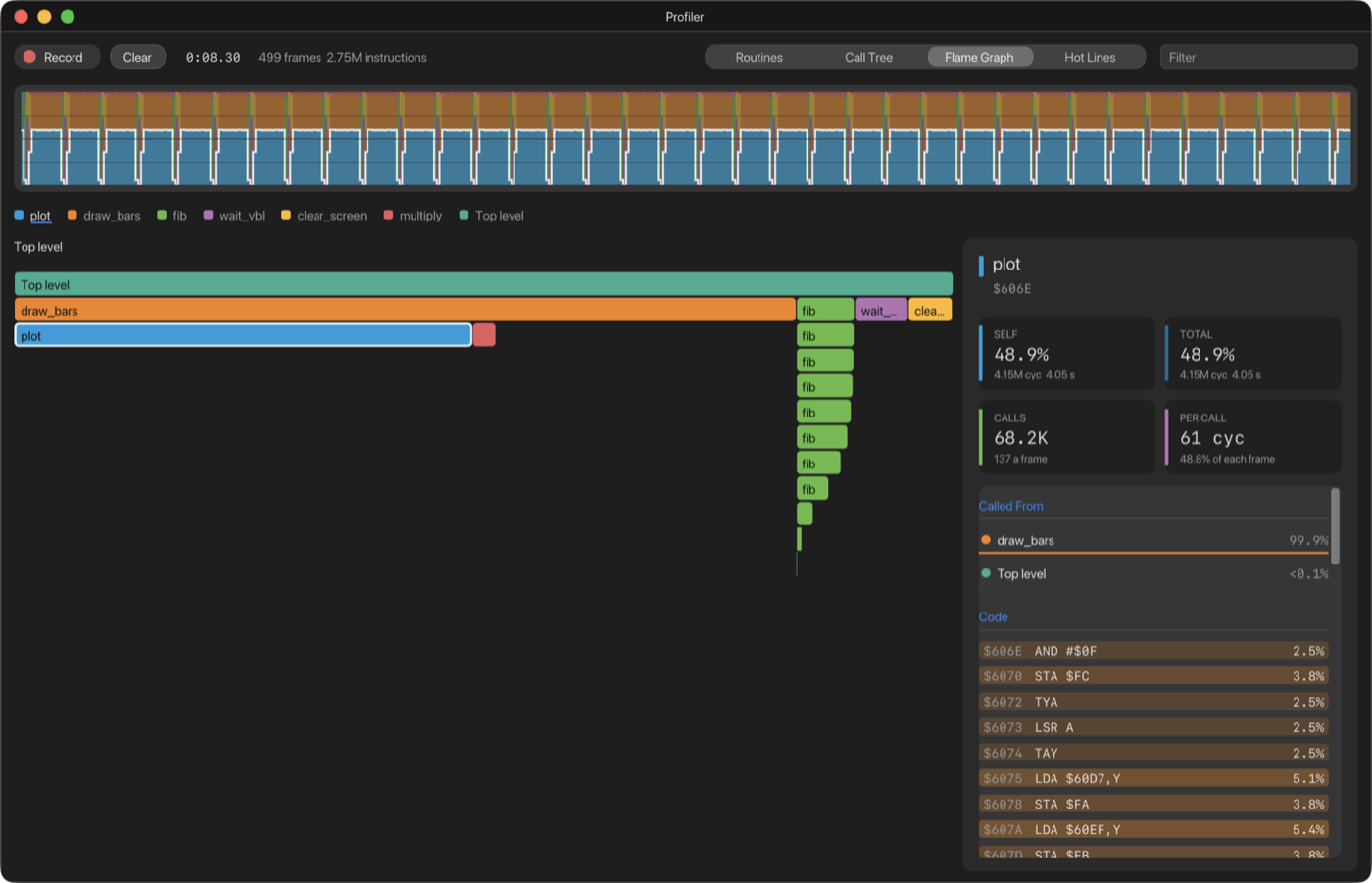
Task: Click the frame timeline overview chart
Action: click(x=686, y=138)
